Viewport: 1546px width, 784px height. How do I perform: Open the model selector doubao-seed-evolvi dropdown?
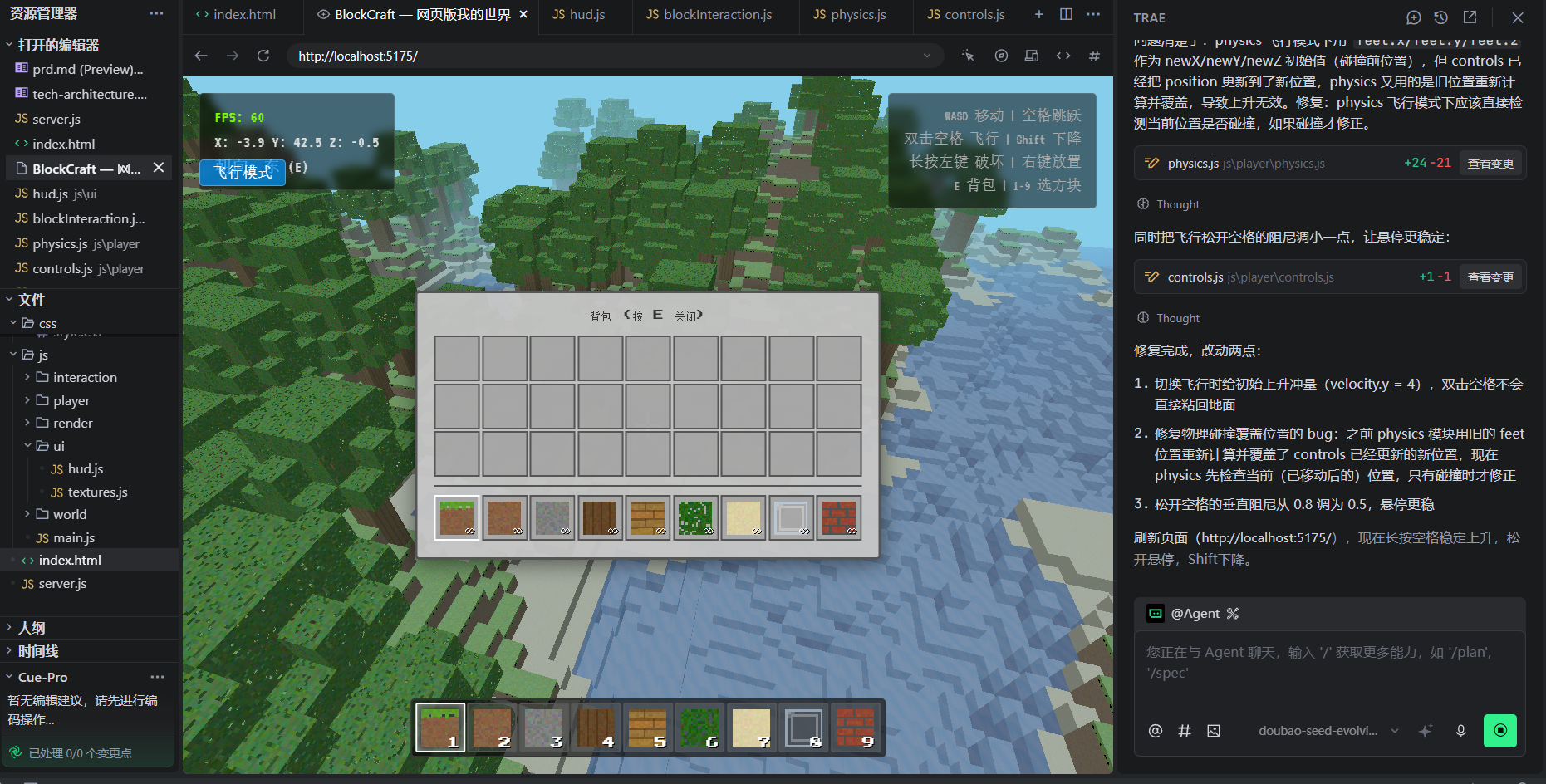coord(1328,731)
